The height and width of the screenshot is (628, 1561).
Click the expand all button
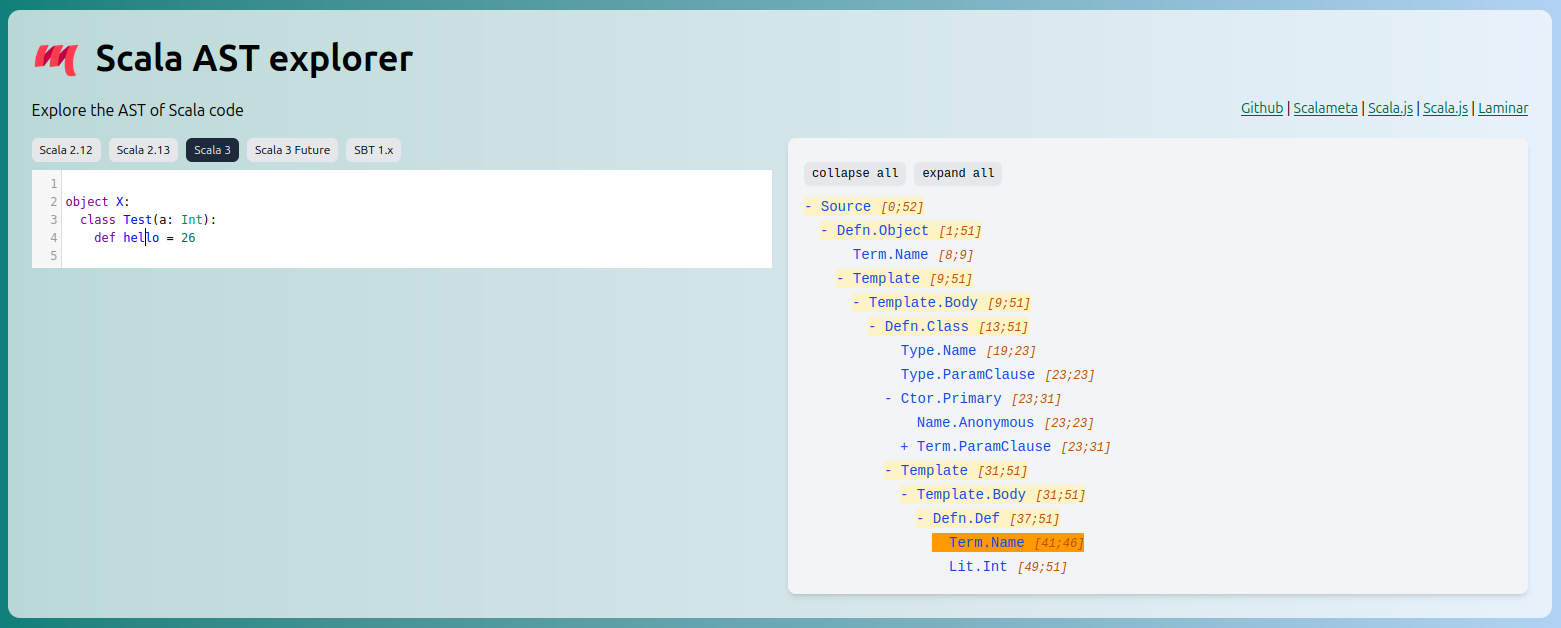coord(958,173)
